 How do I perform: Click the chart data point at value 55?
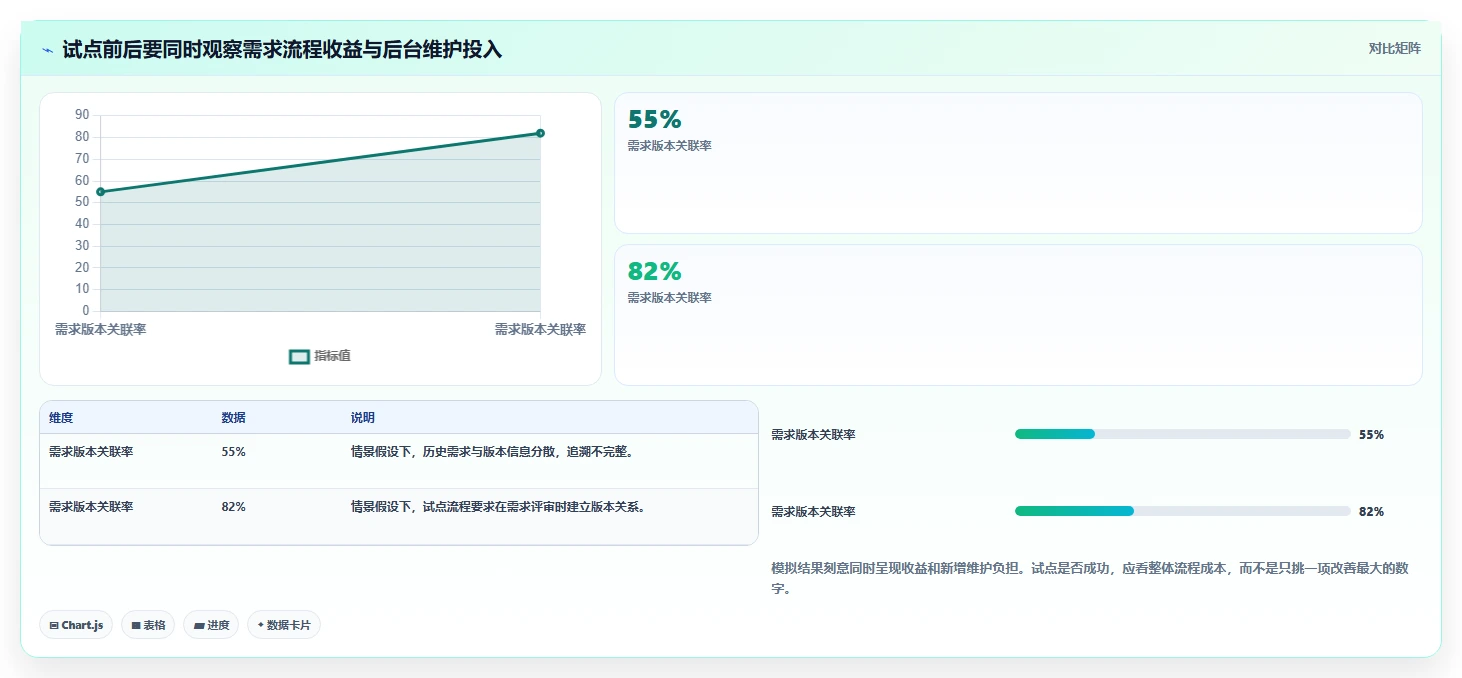(x=101, y=192)
